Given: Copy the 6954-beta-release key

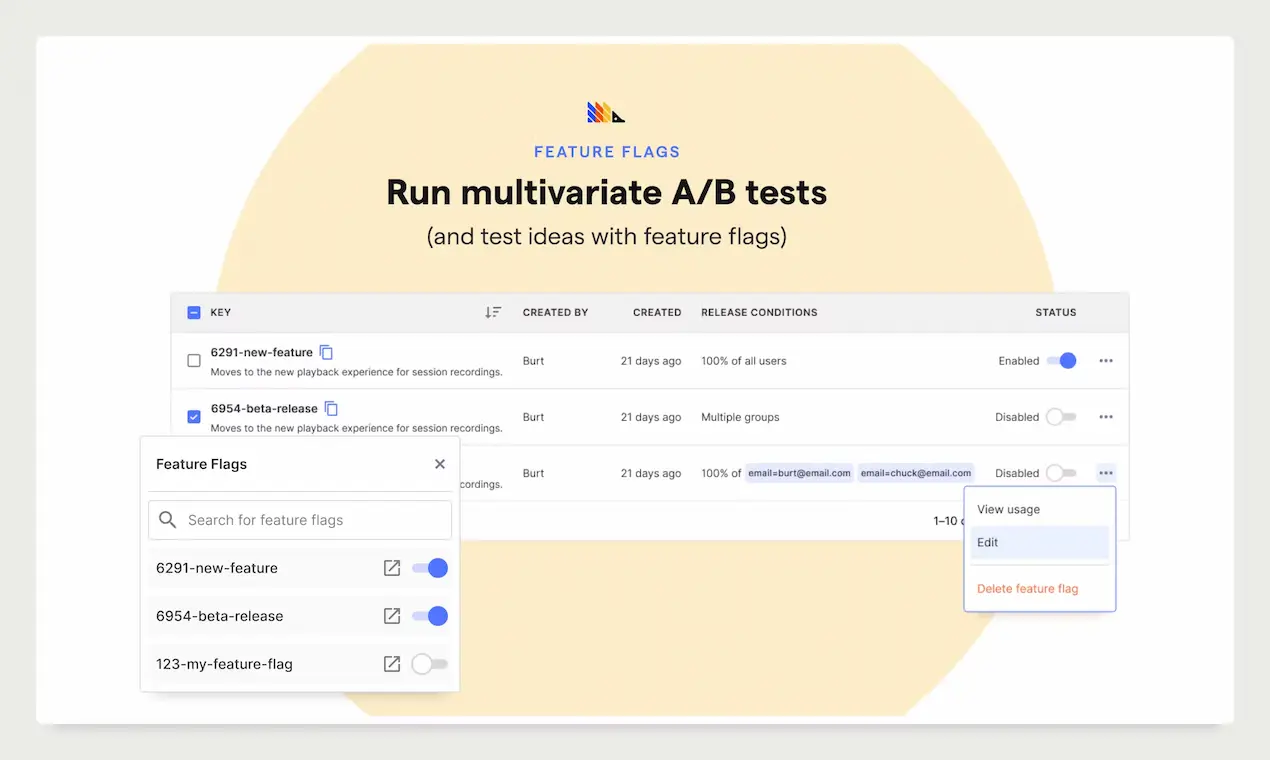Looking at the screenshot, I should (331, 408).
